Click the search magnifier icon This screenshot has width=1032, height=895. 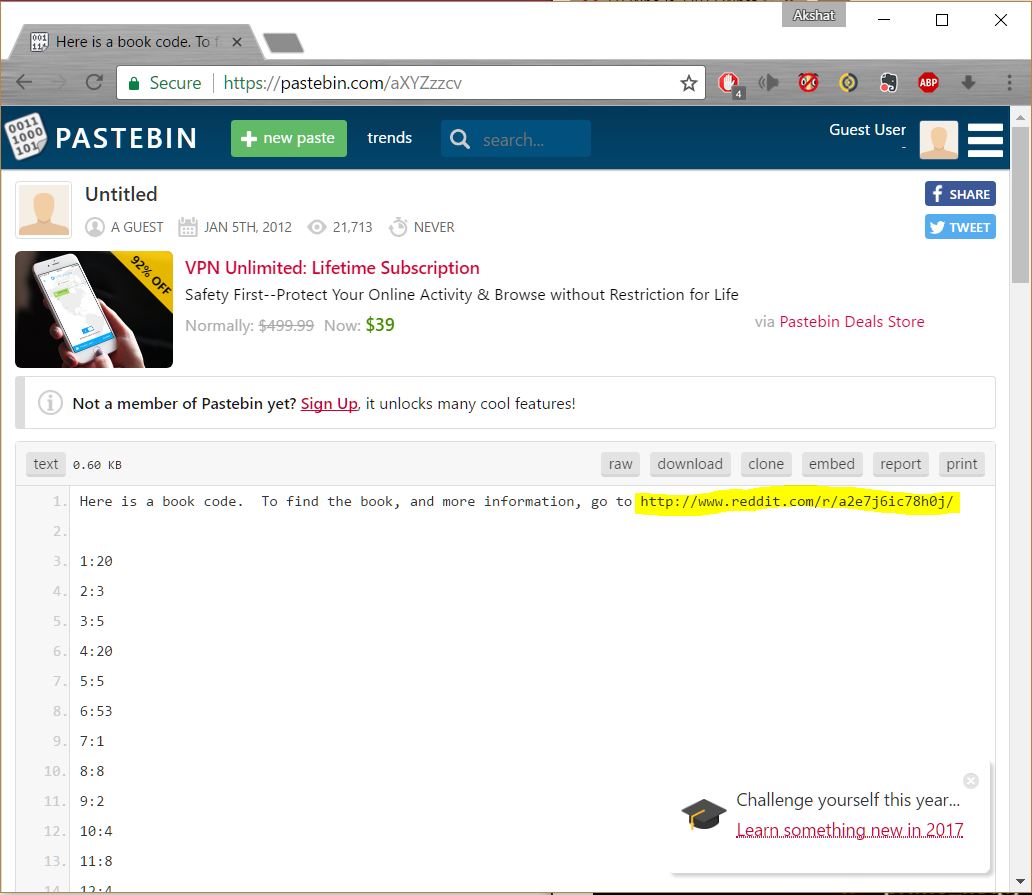459,139
